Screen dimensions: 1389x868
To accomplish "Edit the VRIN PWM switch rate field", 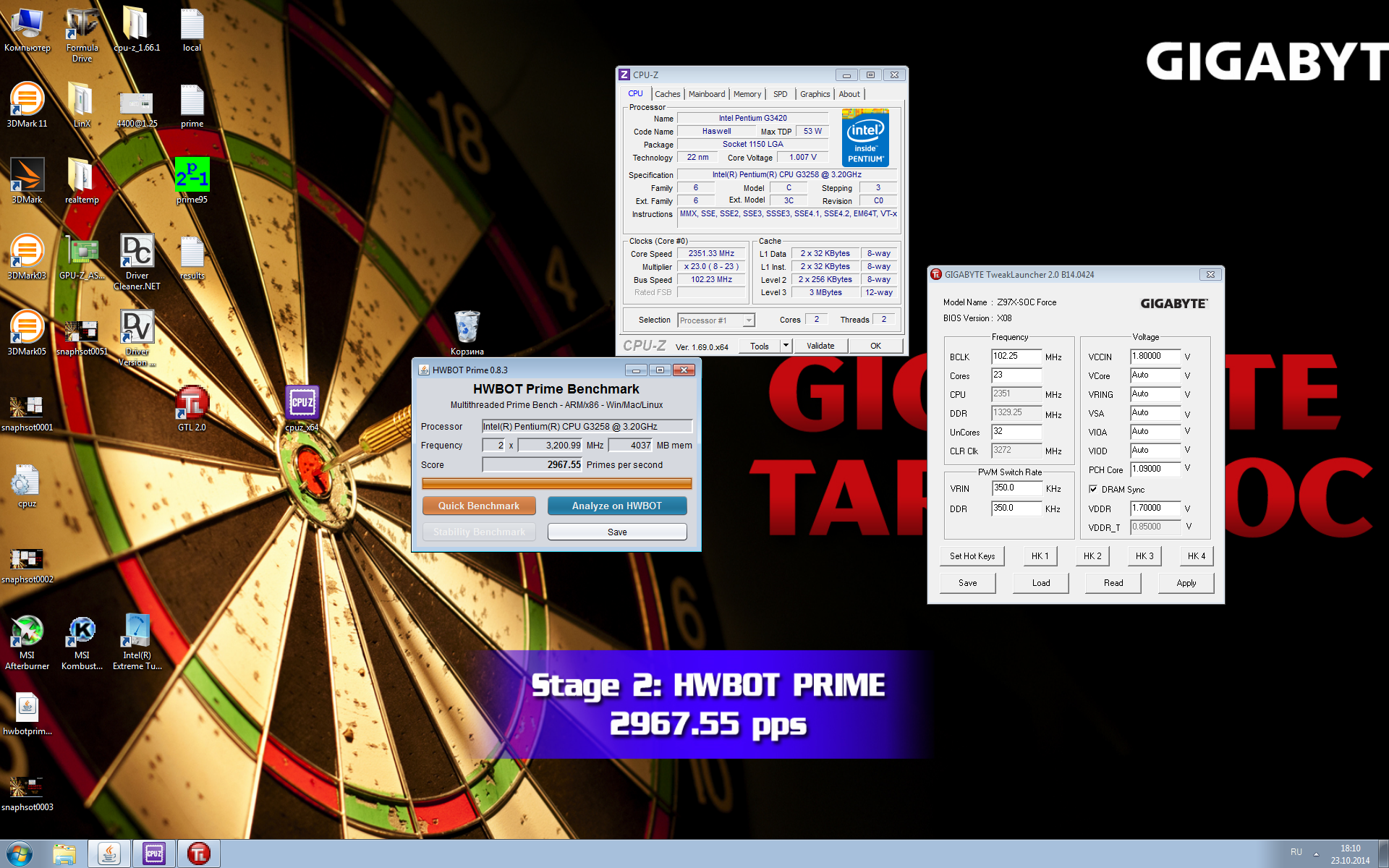I will click(x=1016, y=488).
